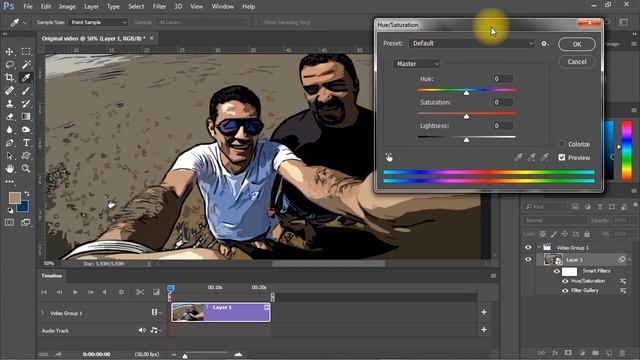640x360 pixels.
Task: Collapse Video Group 1 in Layers panel
Action: coord(539,247)
